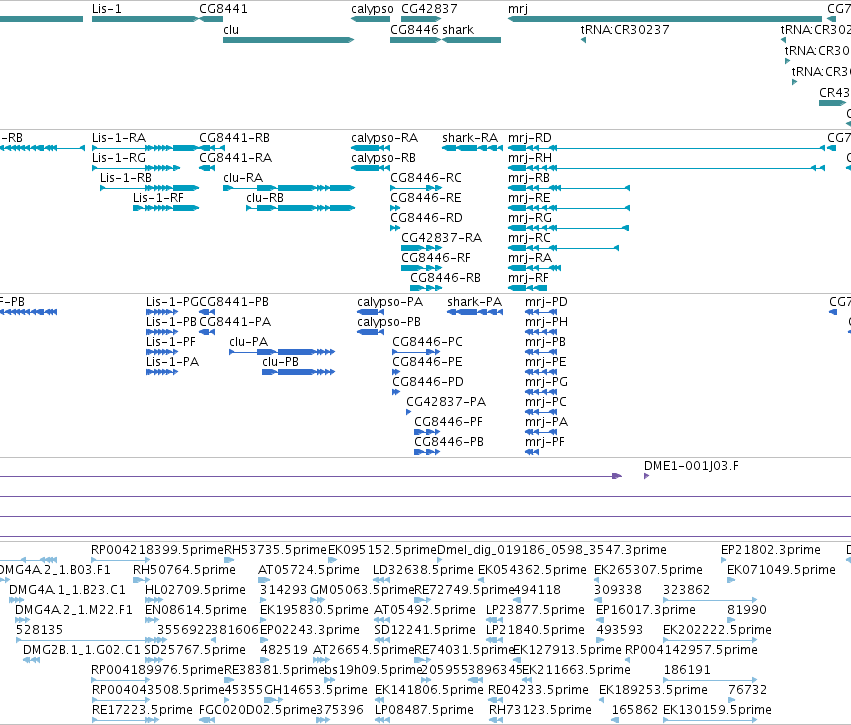Select the mrj-RC transcript label

pyautogui.click(x=530, y=238)
